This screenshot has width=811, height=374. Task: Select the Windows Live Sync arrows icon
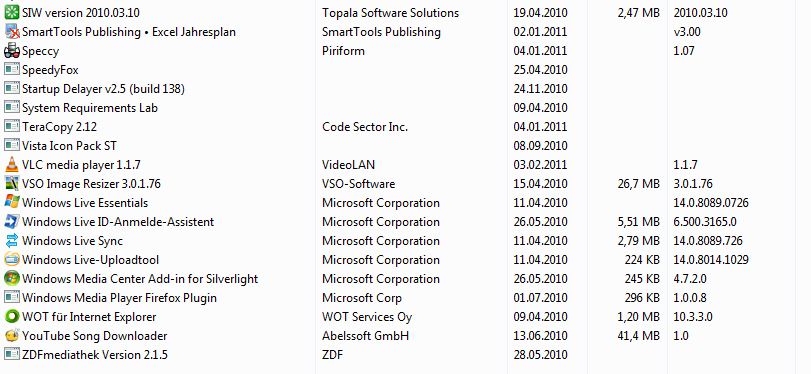(11, 241)
